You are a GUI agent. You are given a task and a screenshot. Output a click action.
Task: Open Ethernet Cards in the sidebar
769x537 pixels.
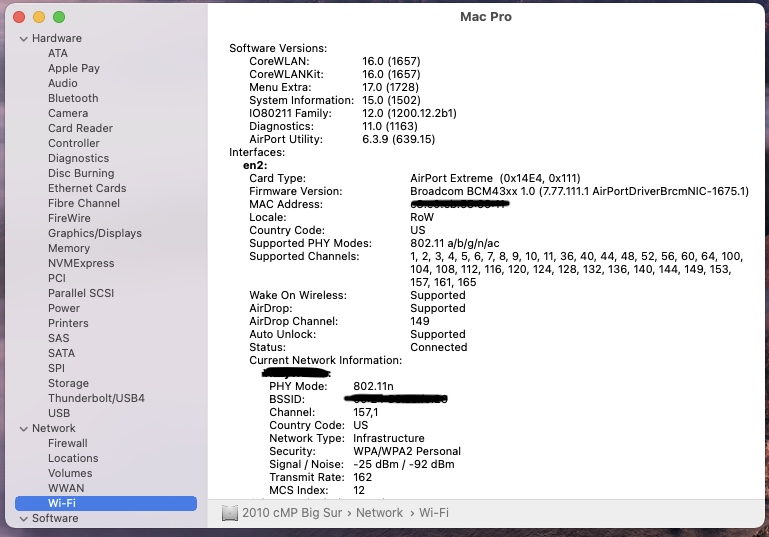coord(87,188)
